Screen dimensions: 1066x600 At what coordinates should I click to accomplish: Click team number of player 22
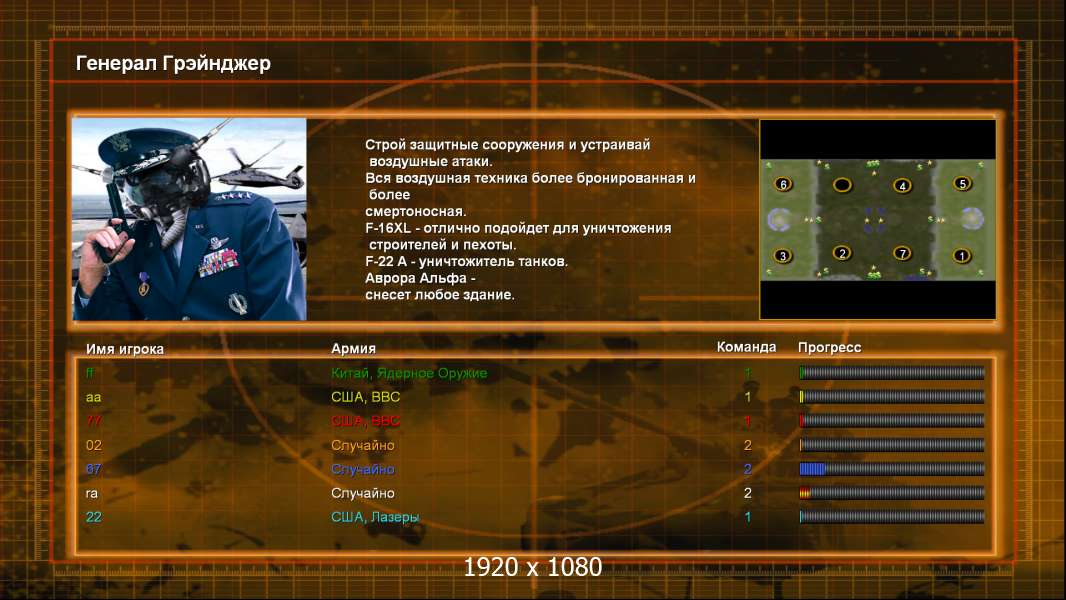tap(748, 517)
